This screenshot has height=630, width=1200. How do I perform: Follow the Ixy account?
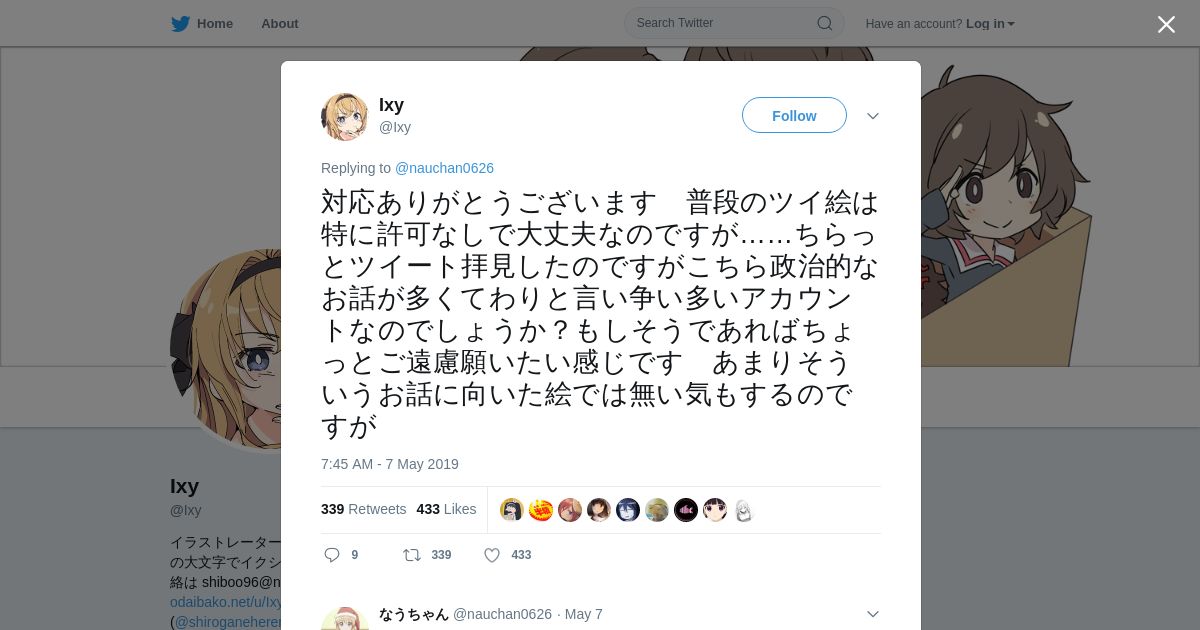click(794, 115)
